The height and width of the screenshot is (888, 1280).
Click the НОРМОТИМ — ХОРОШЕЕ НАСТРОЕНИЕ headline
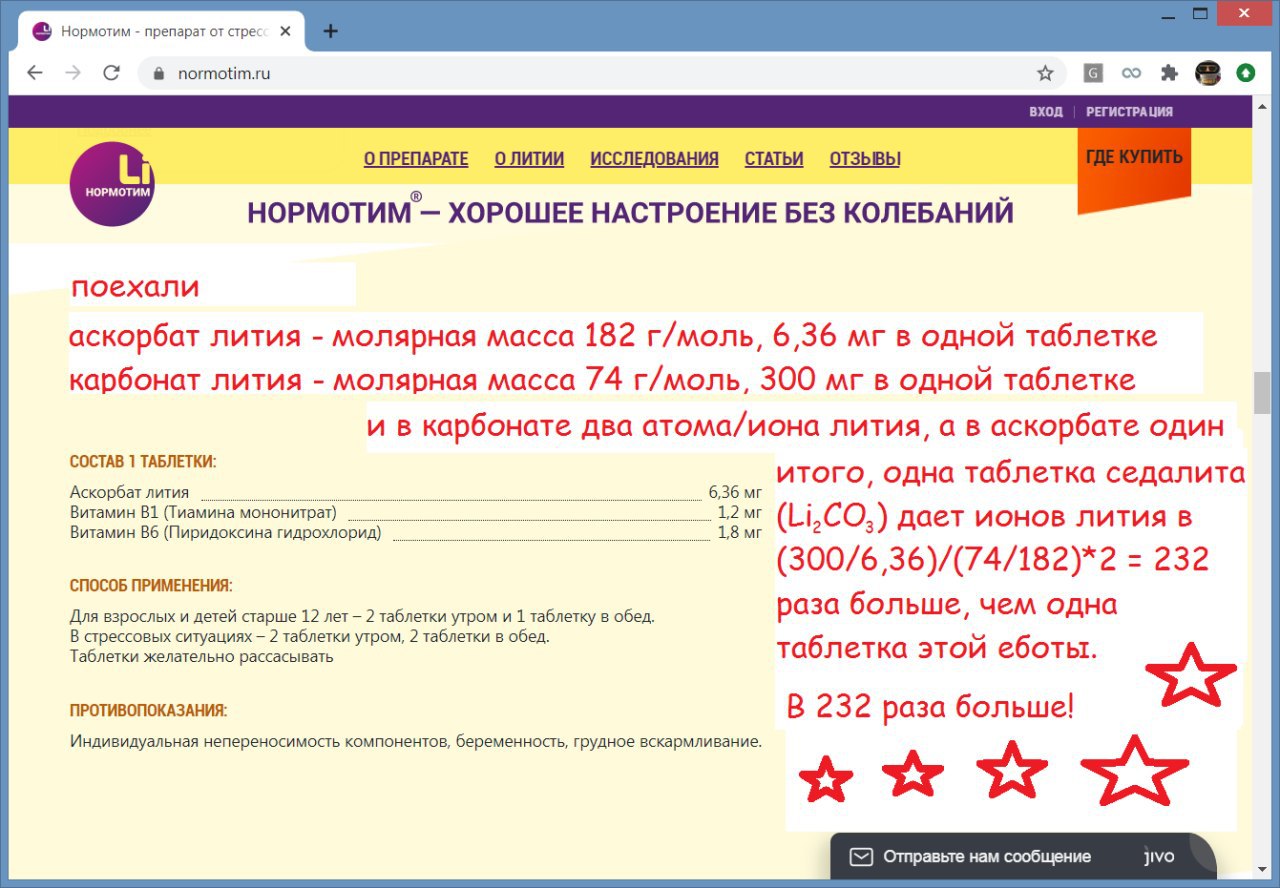[630, 213]
